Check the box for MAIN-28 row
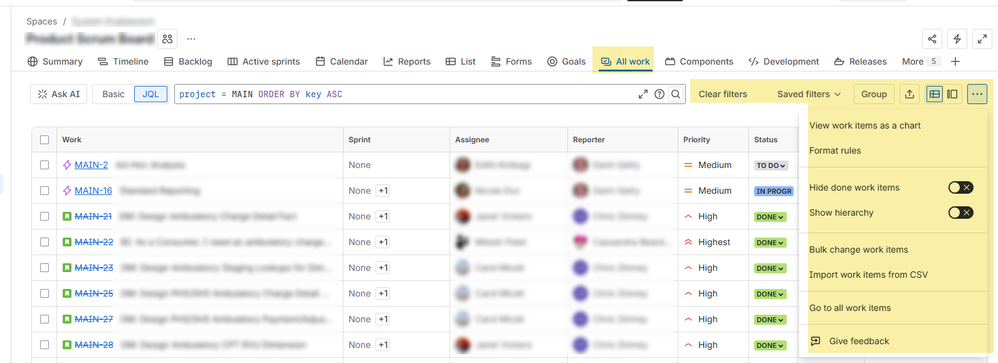Viewport: 998px width, 363px height. (x=45, y=345)
